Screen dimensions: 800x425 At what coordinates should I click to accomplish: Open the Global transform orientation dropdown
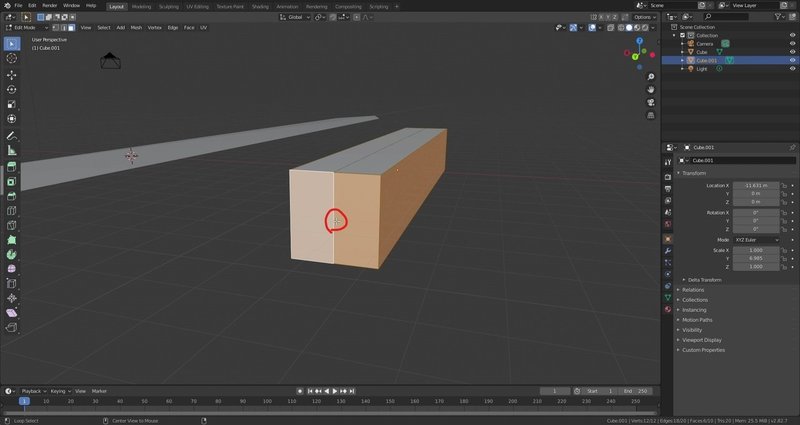(295, 17)
